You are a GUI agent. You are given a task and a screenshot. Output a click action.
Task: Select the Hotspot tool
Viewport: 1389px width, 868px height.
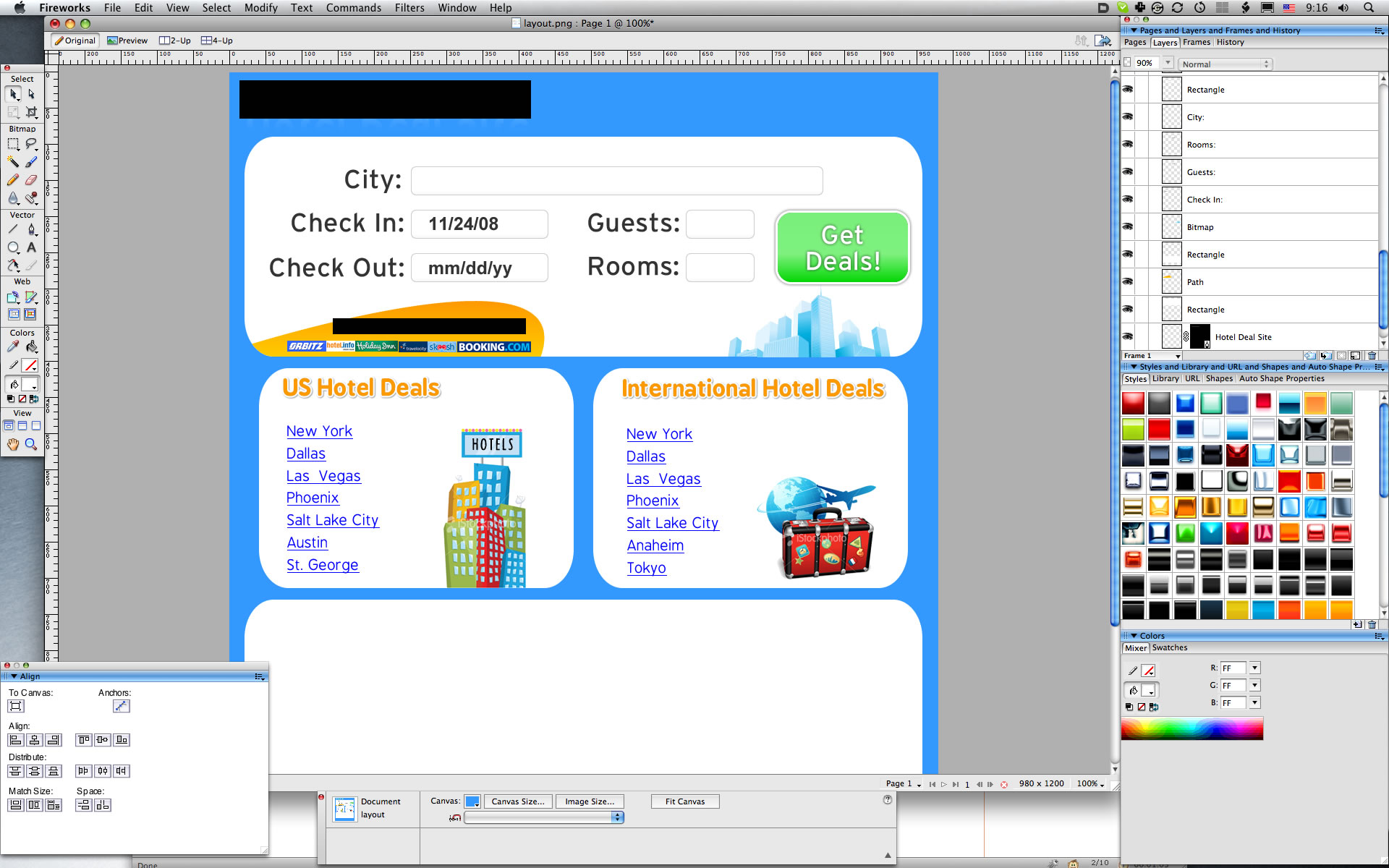pos(13,297)
